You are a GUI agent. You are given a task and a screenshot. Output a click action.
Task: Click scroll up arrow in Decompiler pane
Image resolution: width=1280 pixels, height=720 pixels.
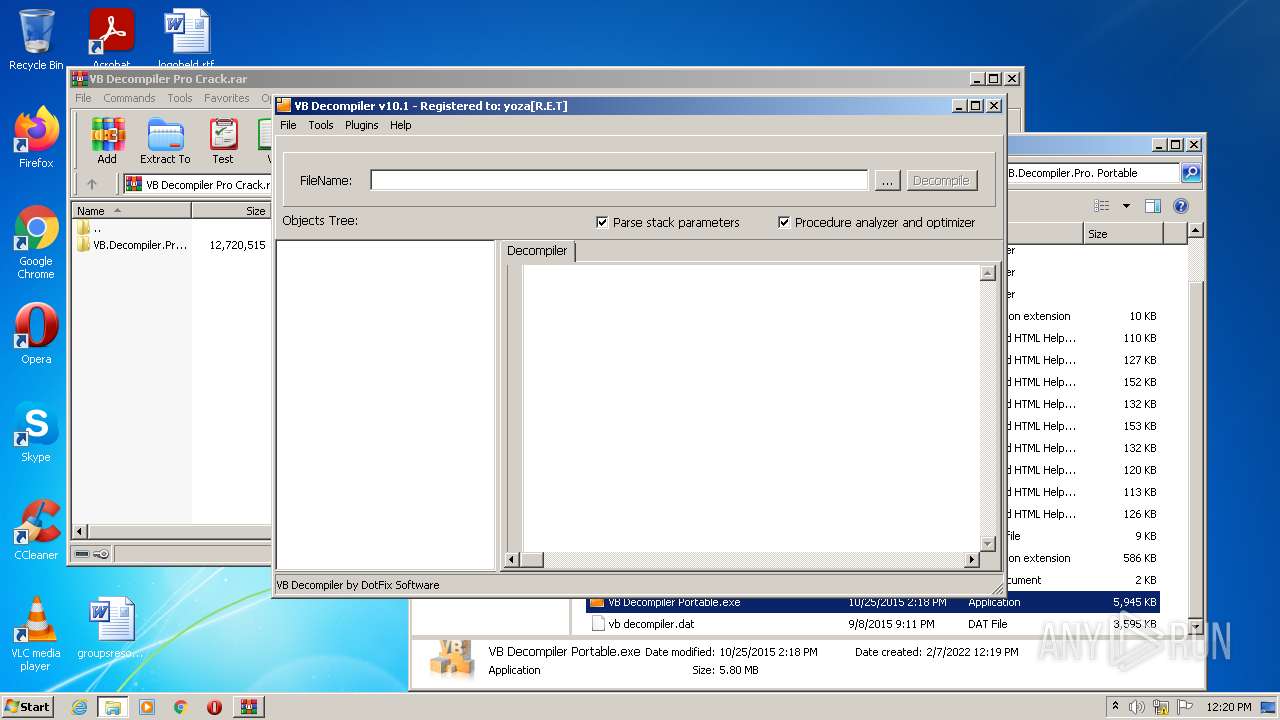988,273
